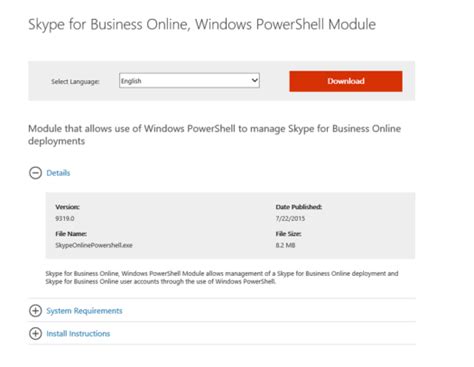Click the File Size label
This screenshot has height=367, width=474.
pos(289,234)
